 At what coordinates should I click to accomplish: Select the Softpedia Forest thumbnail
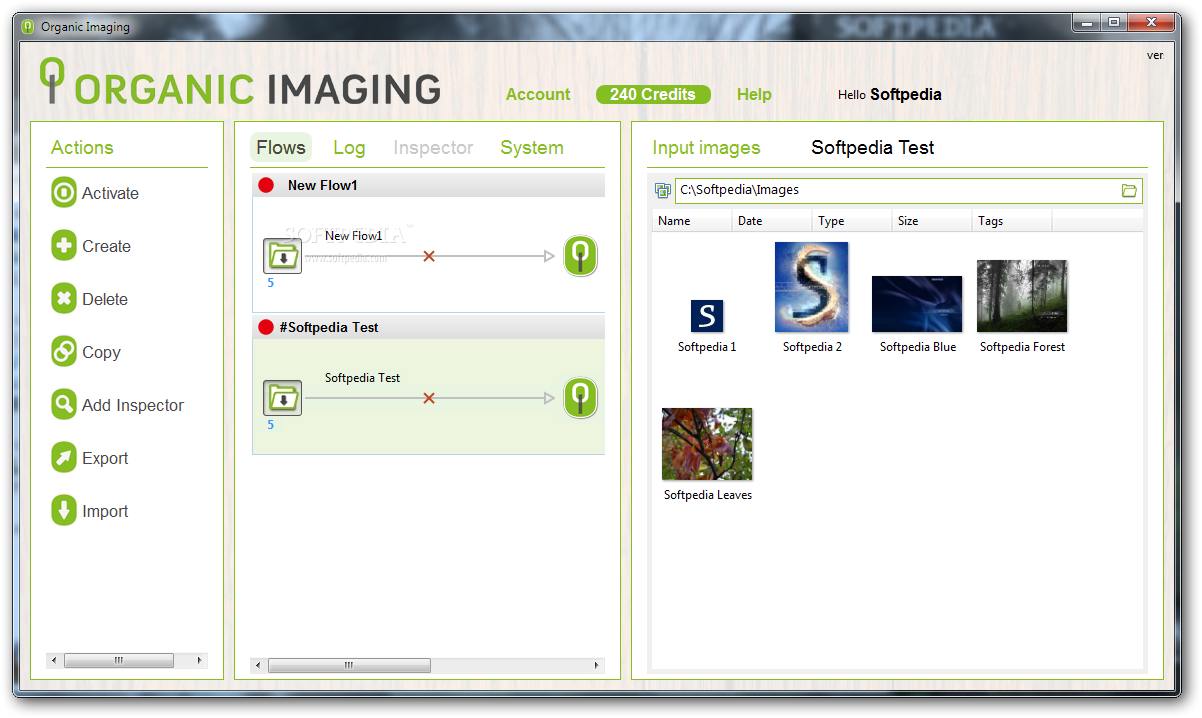click(1022, 296)
